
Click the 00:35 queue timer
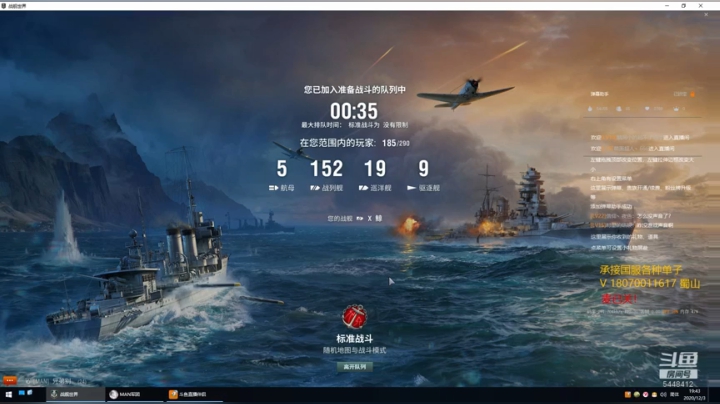tap(354, 111)
